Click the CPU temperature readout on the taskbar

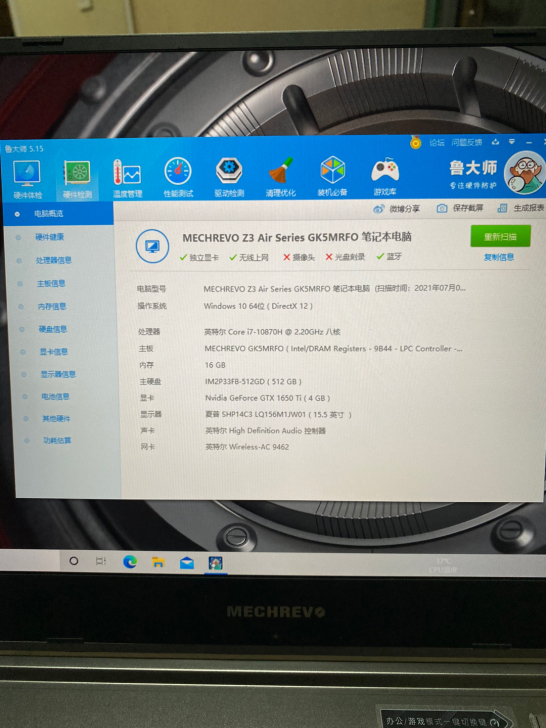[x=443, y=565]
